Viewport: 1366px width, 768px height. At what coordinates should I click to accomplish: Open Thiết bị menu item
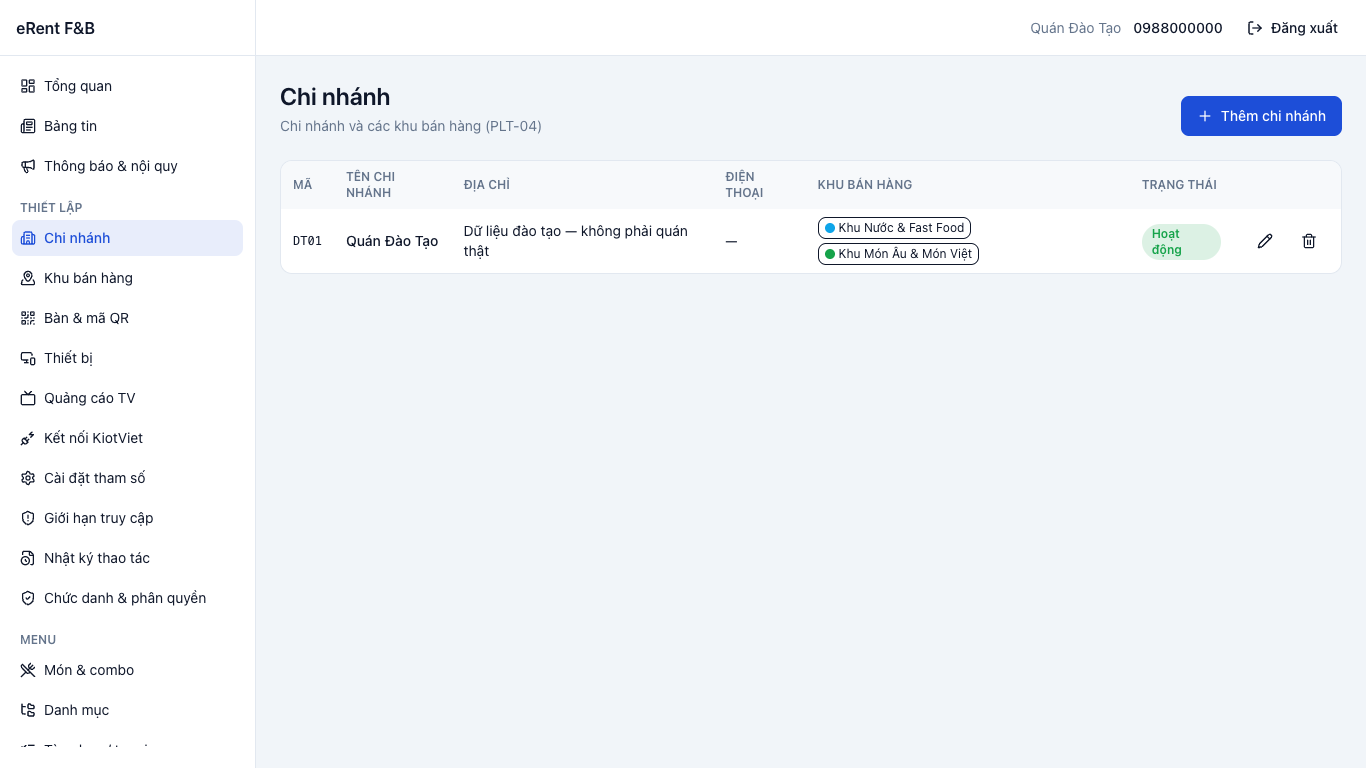(127, 358)
